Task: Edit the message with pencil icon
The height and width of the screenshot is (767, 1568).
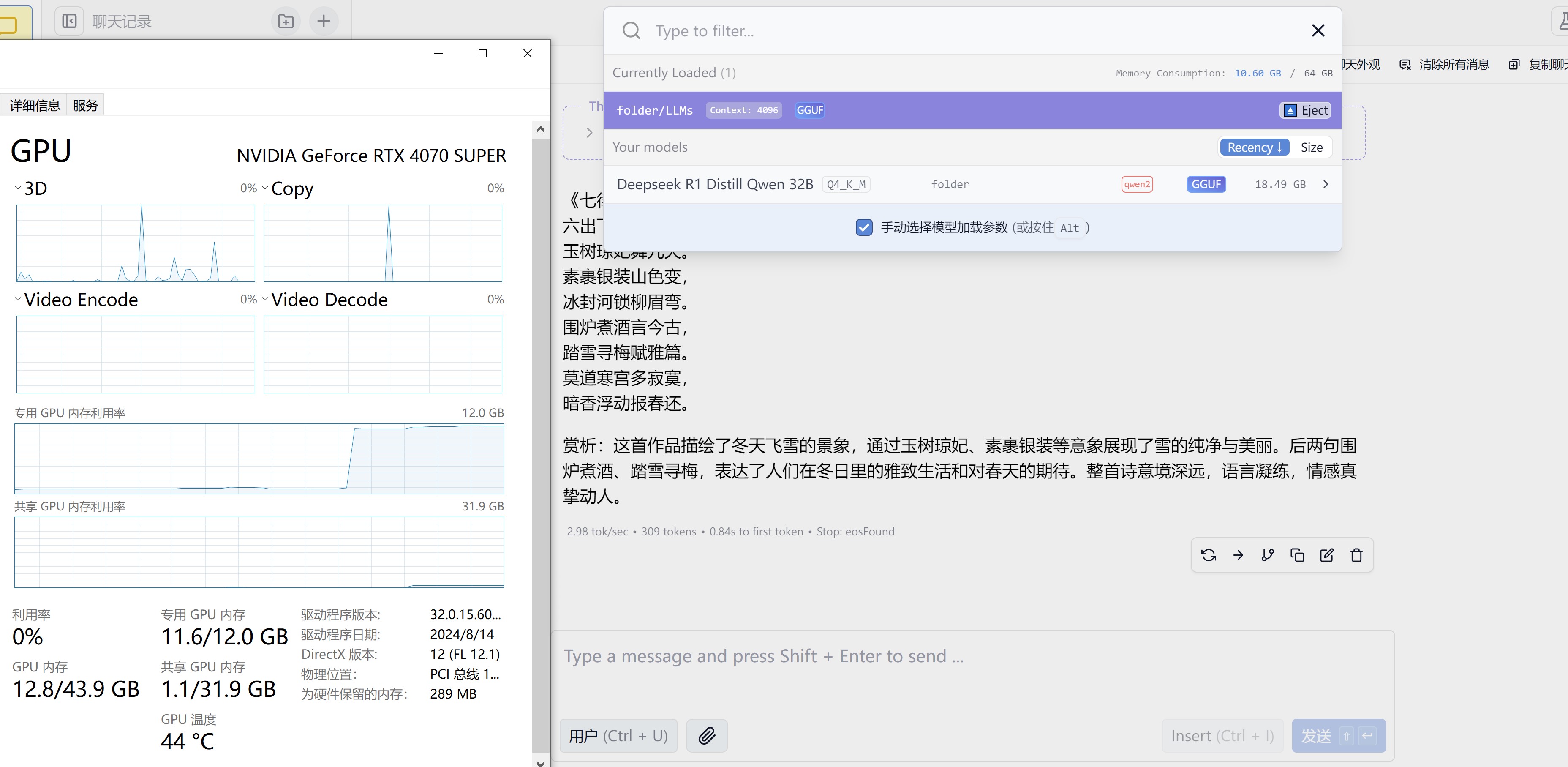Action: tap(1326, 555)
